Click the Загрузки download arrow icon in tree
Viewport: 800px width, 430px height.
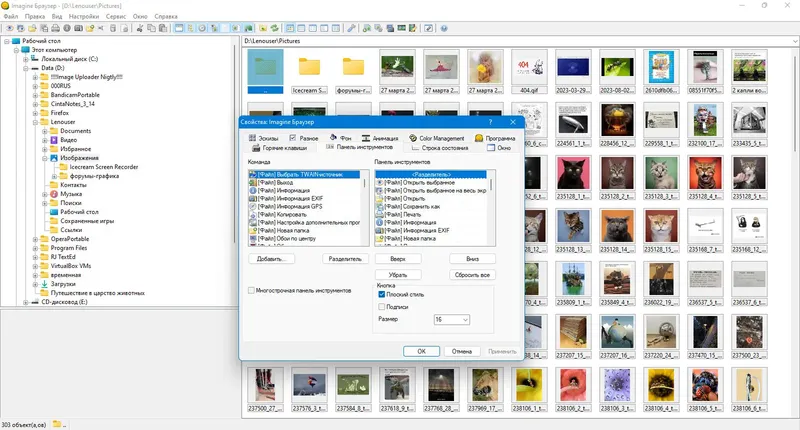44,284
